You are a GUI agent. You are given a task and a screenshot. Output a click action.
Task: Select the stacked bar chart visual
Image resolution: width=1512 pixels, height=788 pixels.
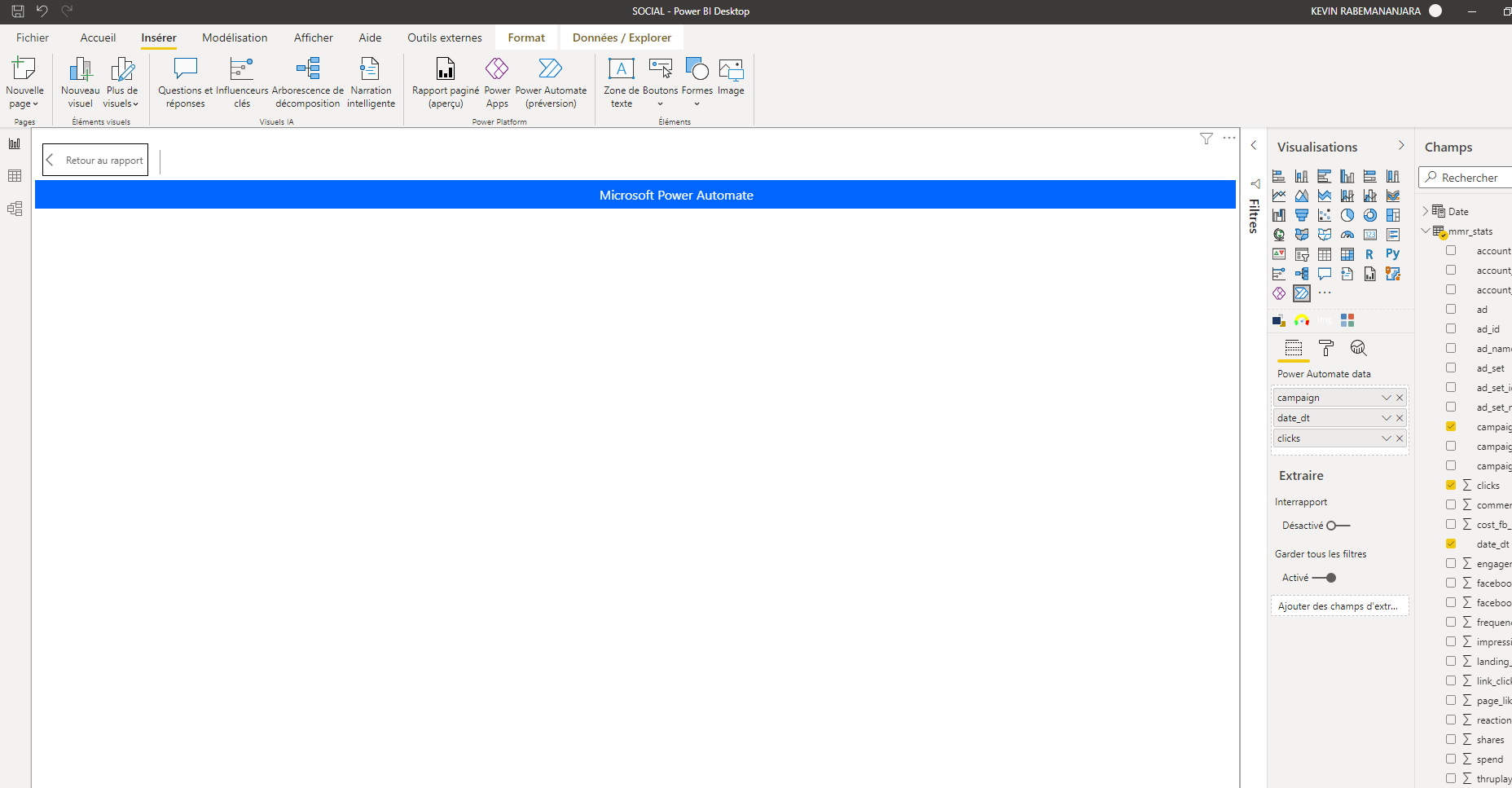(x=1279, y=176)
